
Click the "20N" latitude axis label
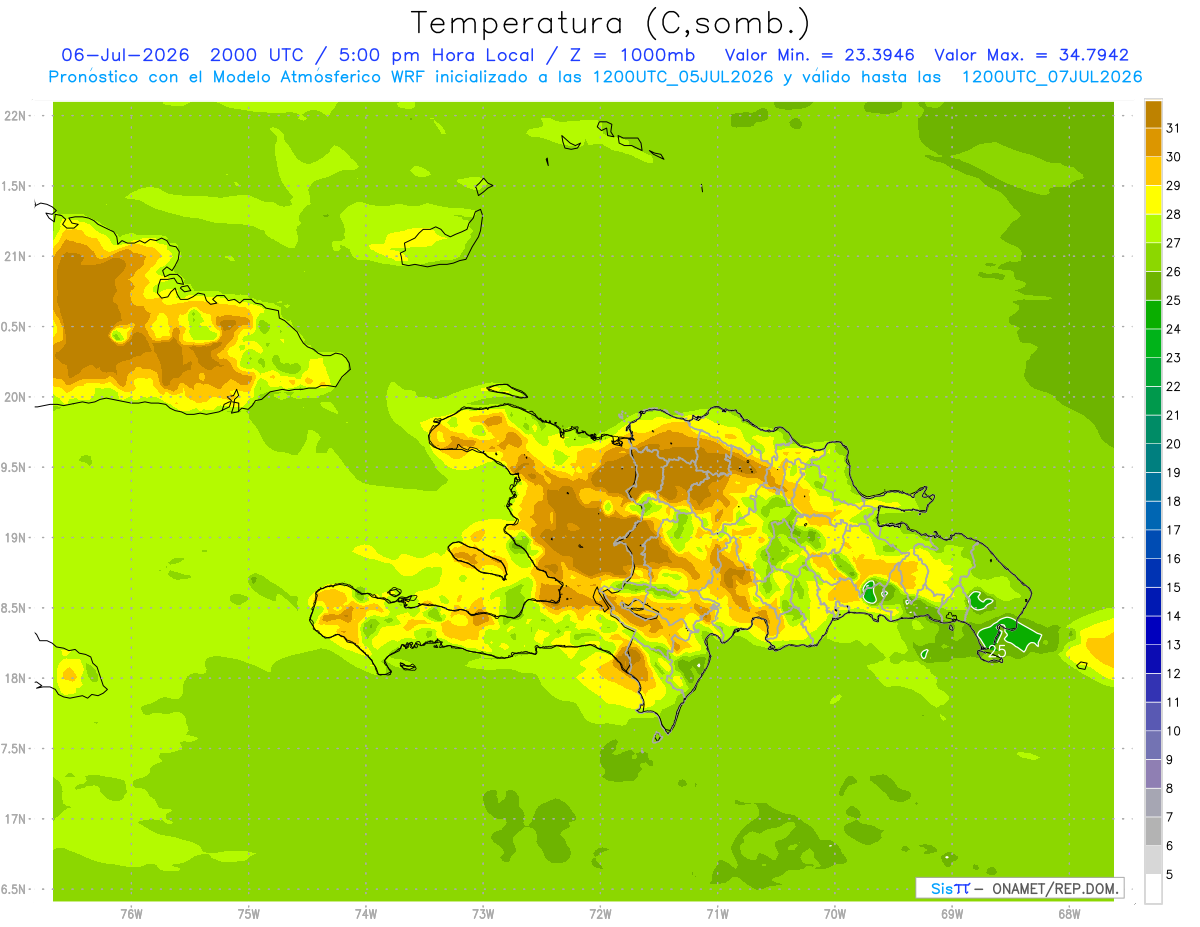point(16,397)
